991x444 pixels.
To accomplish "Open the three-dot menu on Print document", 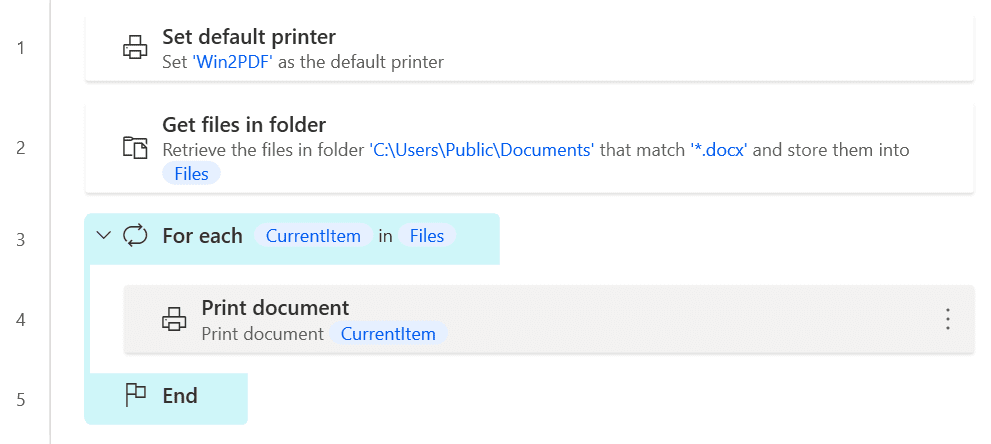I will click(x=947, y=319).
